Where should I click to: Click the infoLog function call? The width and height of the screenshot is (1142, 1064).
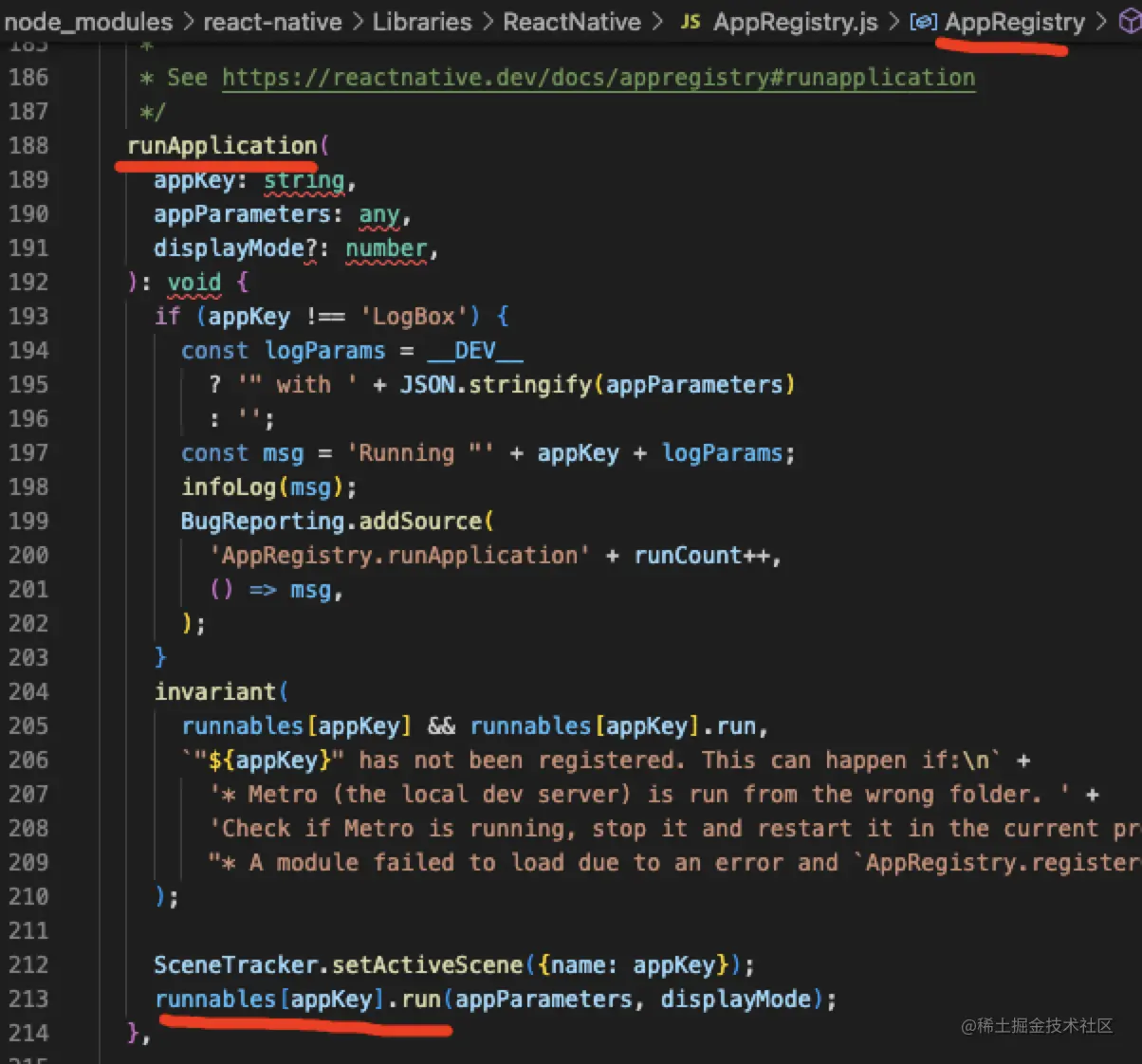pyautogui.click(x=268, y=486)
